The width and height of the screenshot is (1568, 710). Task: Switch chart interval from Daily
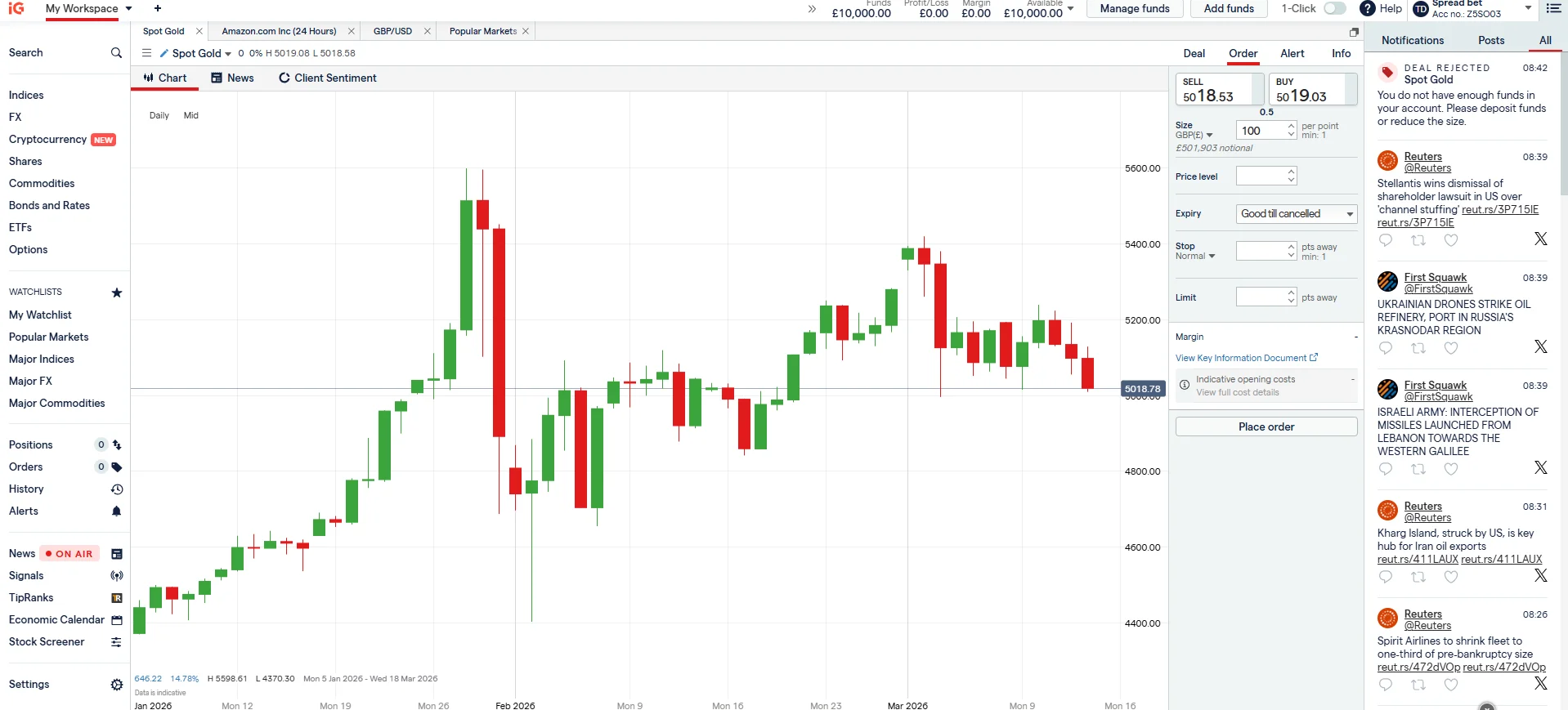(x=159, y=116)
